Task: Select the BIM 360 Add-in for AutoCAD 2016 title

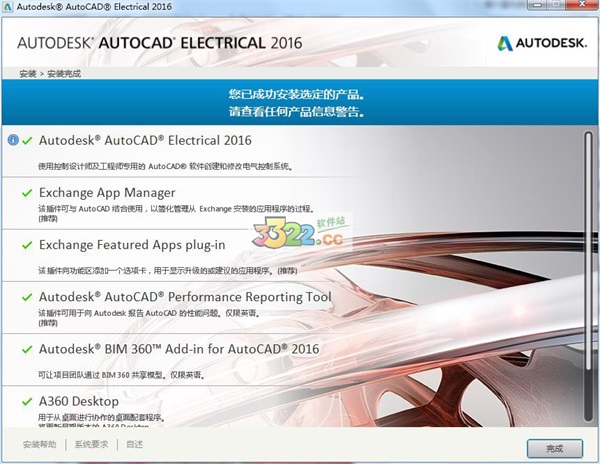Action: [179, 349]
